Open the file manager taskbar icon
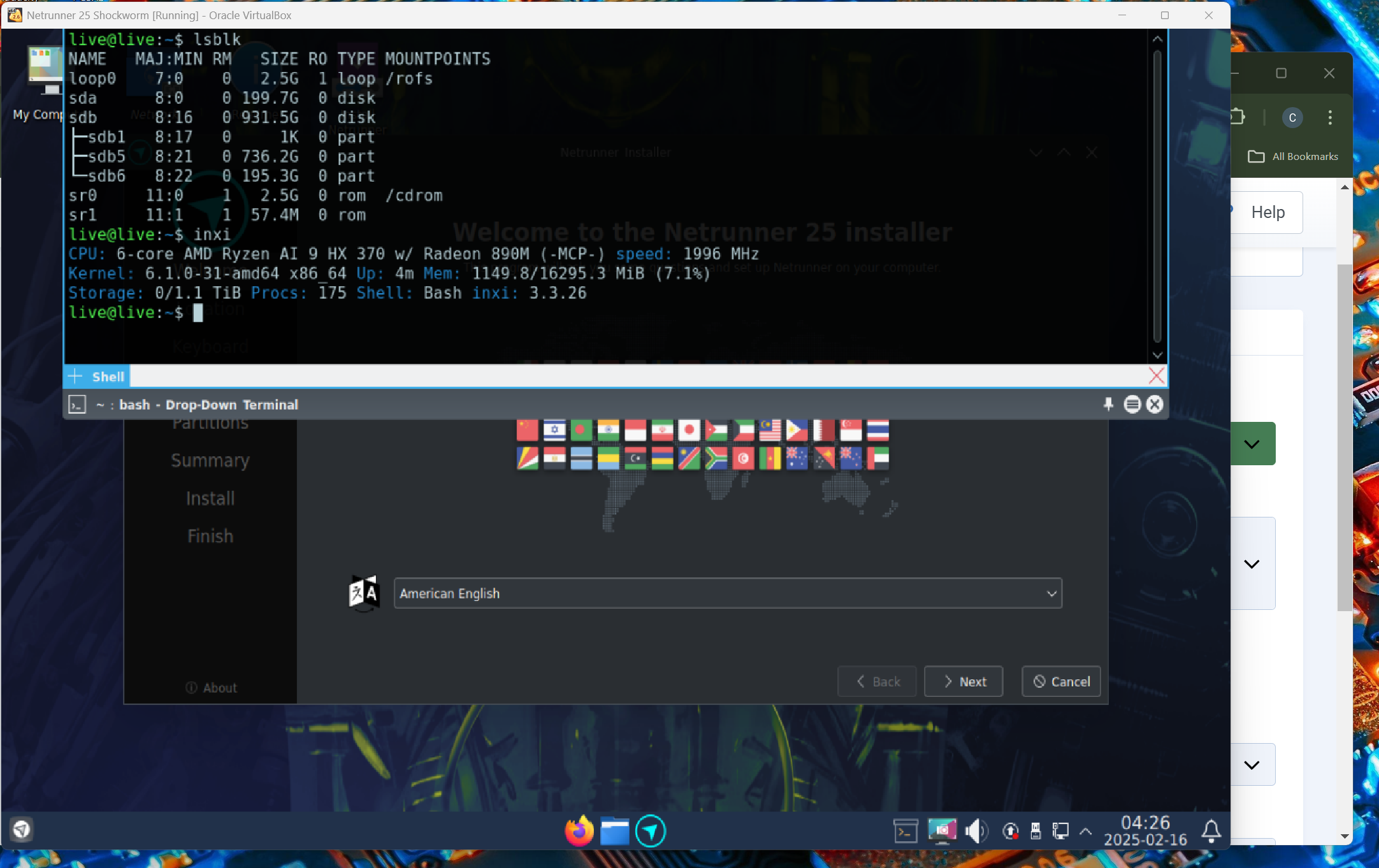Viewport: 1379px width, 868px height. pyautogui.click(x=614, y=831)
